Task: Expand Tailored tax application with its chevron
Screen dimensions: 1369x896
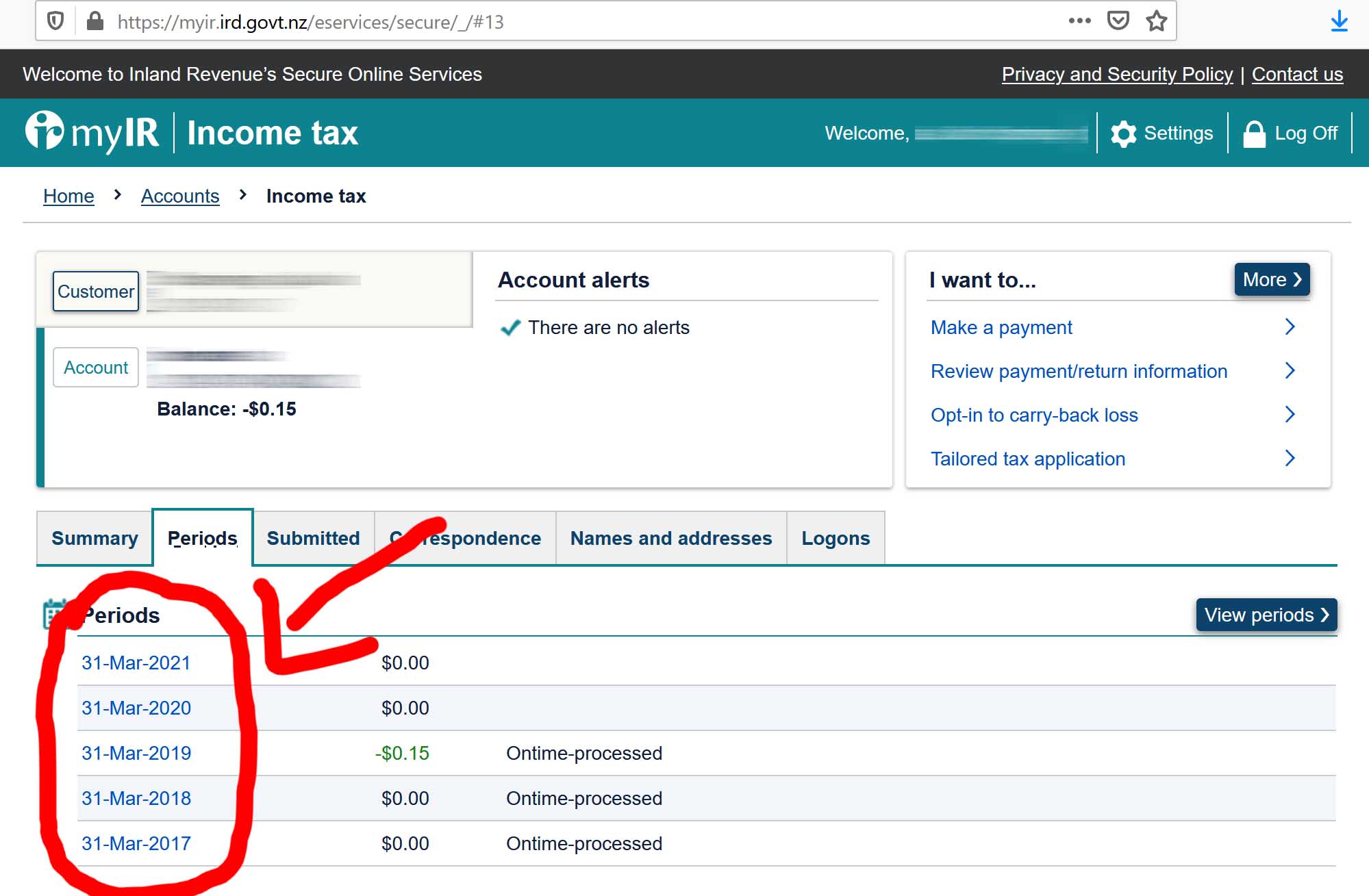Action: (1290, 459)
